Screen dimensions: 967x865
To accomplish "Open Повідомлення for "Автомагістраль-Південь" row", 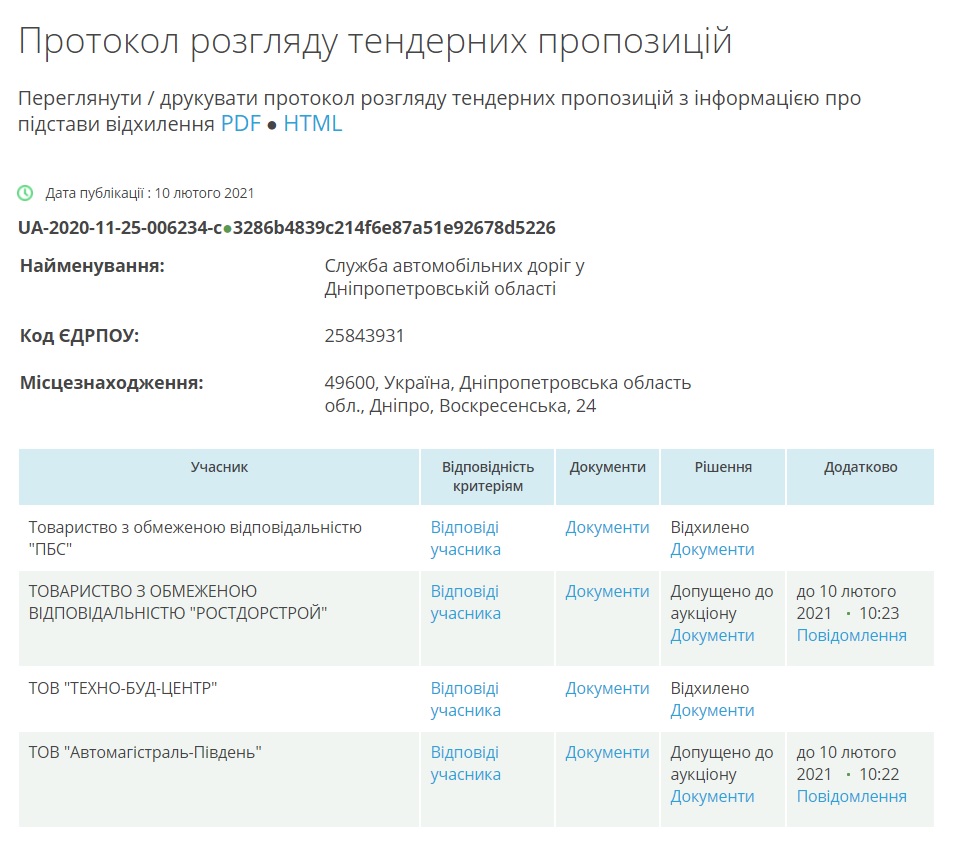I will (x=851, y=796).
